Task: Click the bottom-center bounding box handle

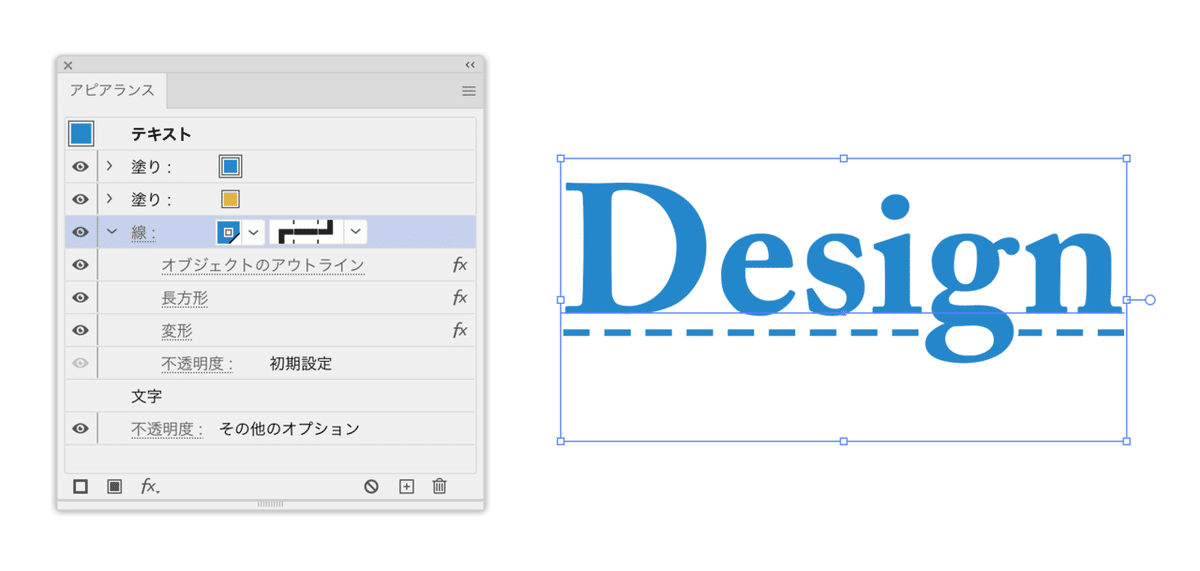Action: [x=843, y=441]
